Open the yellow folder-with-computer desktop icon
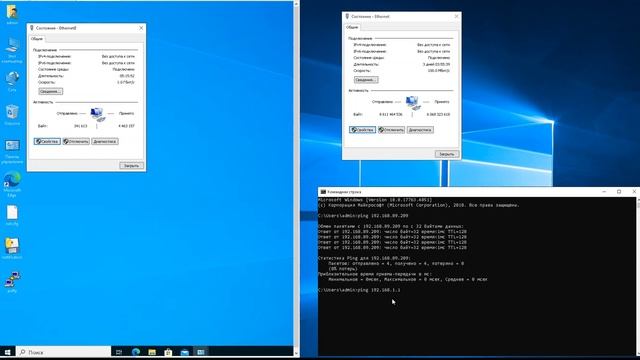Image resolution: width=640 pixels, height=360 pixels. click(12, 248)
